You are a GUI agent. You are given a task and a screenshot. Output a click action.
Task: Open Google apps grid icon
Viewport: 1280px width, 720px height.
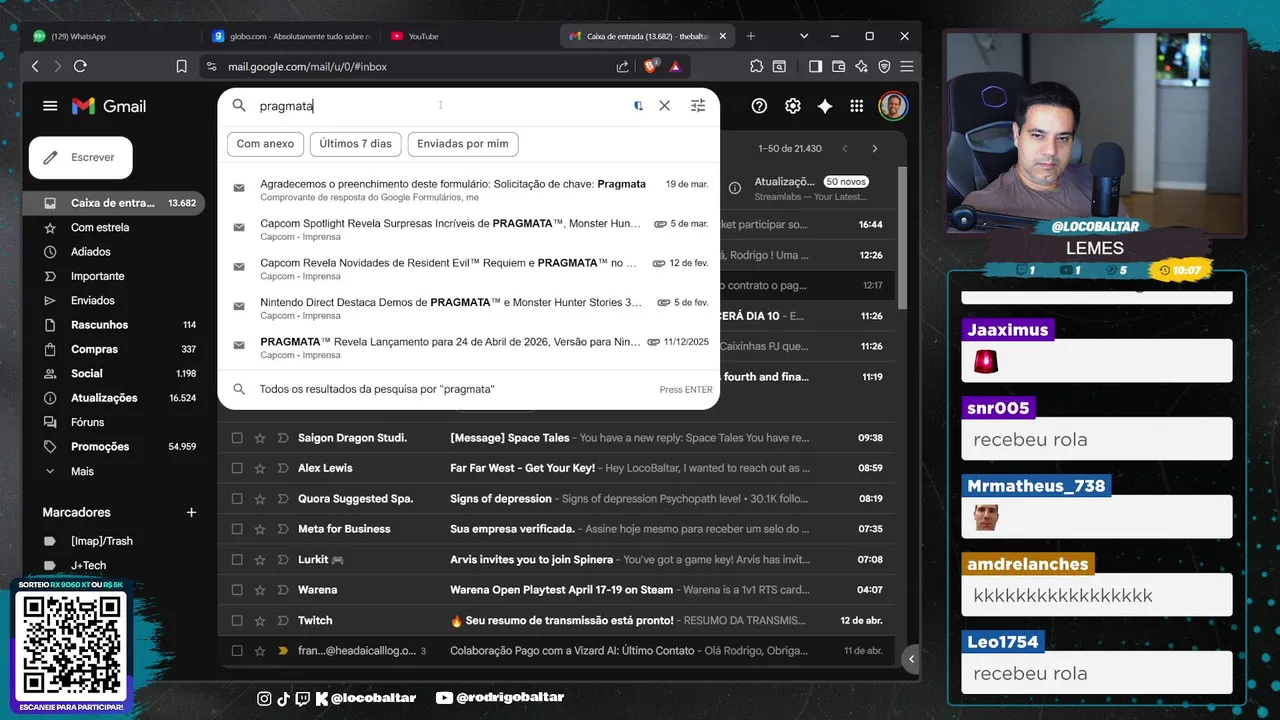pyautogui.click(x=857, y=106)
